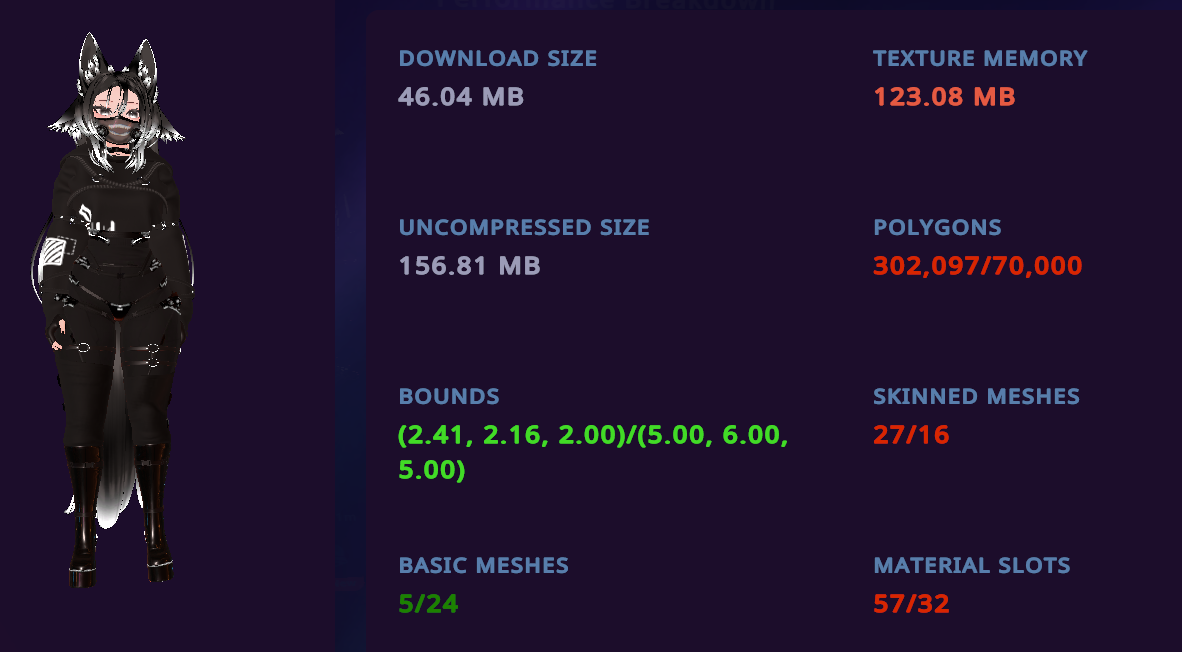Click the 302,097/70,000 polygon count
This screenshot has width=1182, height=652.
978,265
